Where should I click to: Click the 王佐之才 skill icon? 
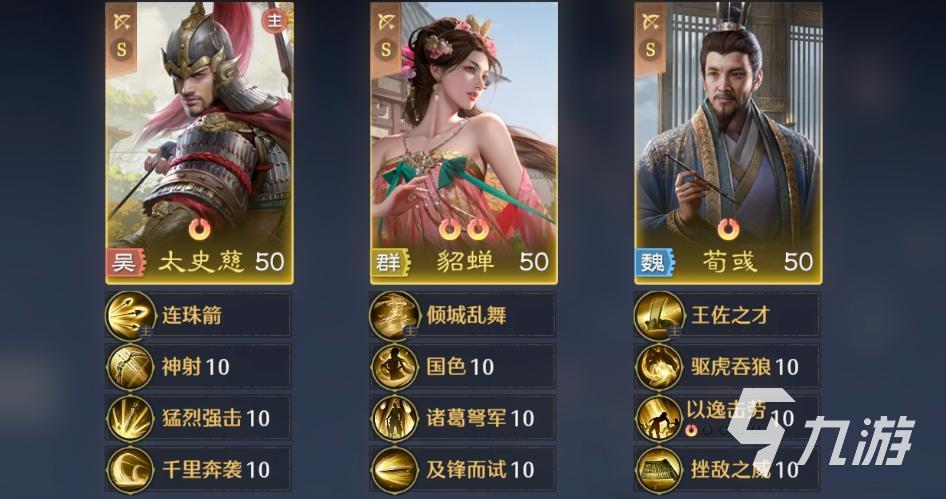click(x=659, y=315)
